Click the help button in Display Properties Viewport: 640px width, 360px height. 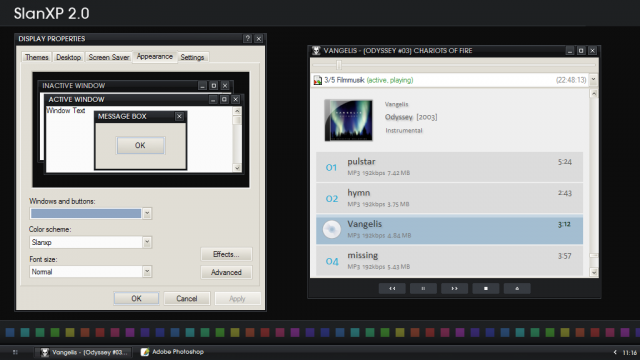[247, 38]
